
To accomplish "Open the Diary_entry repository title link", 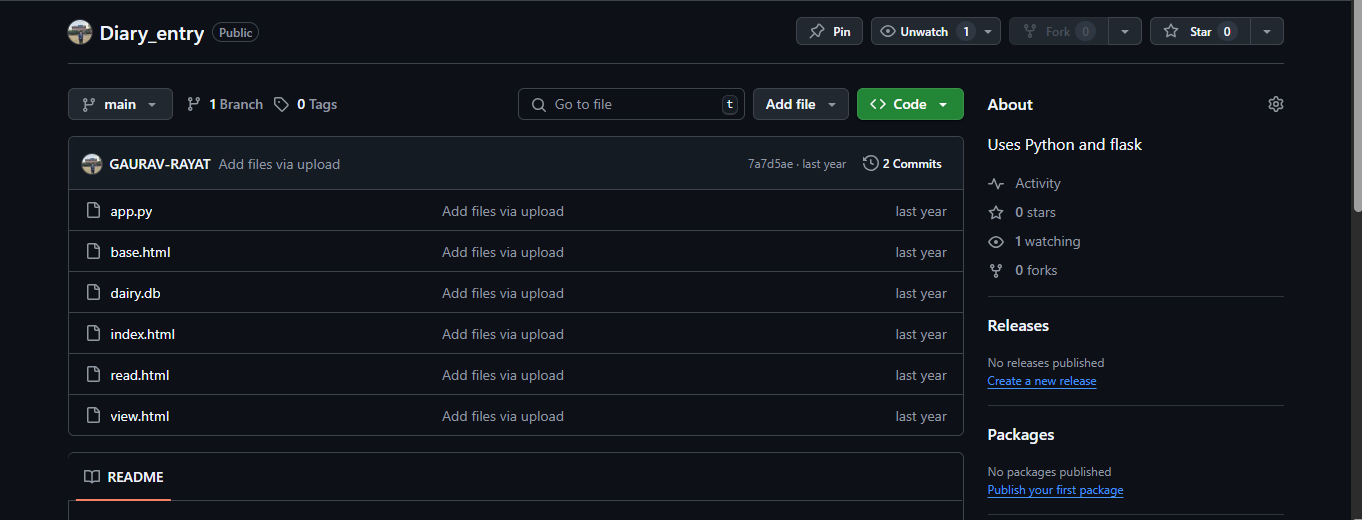I will click(152, 33).
